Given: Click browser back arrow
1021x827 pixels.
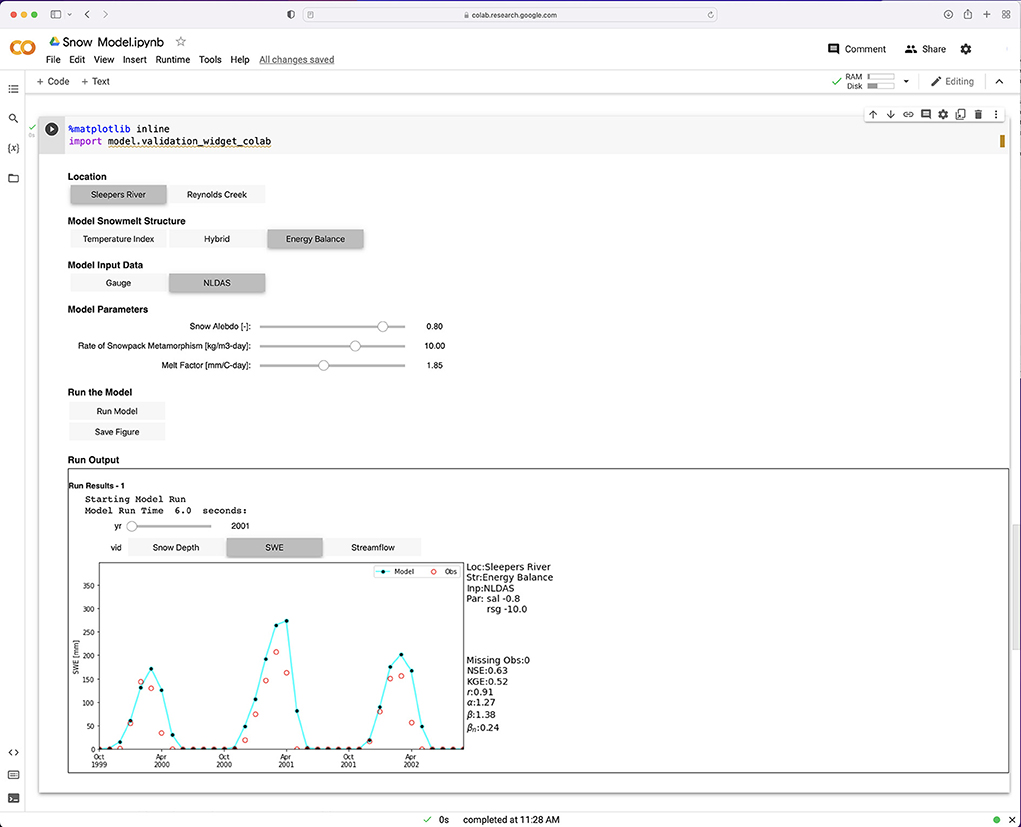Looking at the screenshot, I should (x=87, y=14).
